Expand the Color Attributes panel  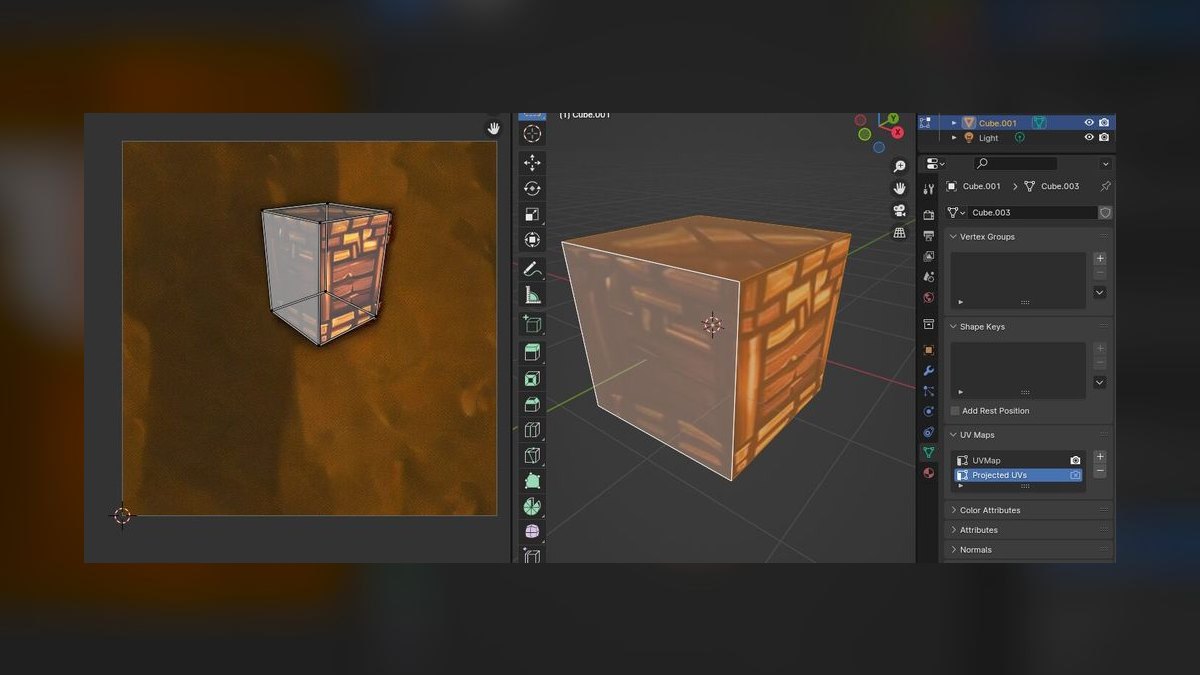click(953, 510)
